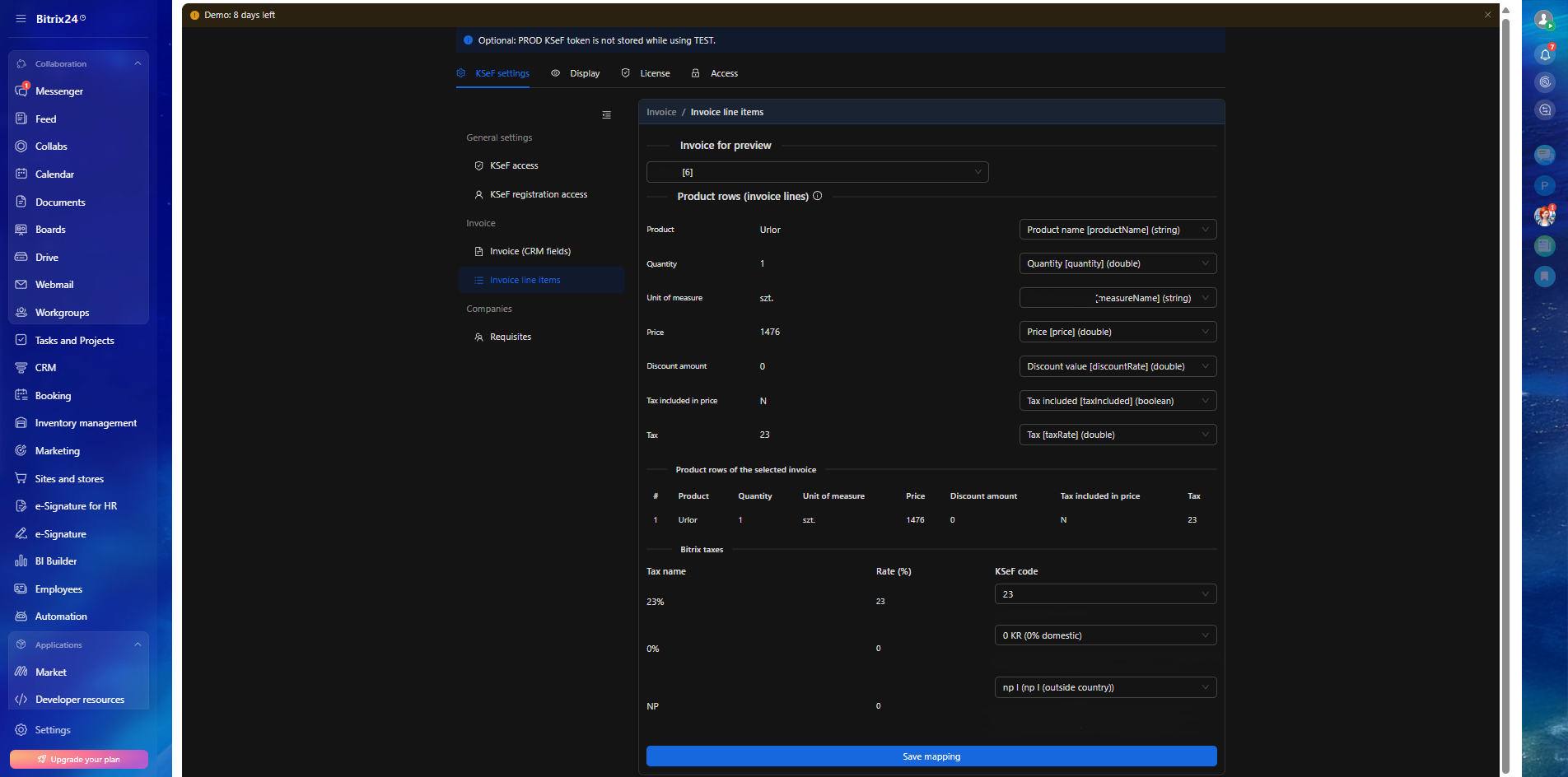Open BI Builder in the sidebar
Screen dimensions: 1568x777
55,561
